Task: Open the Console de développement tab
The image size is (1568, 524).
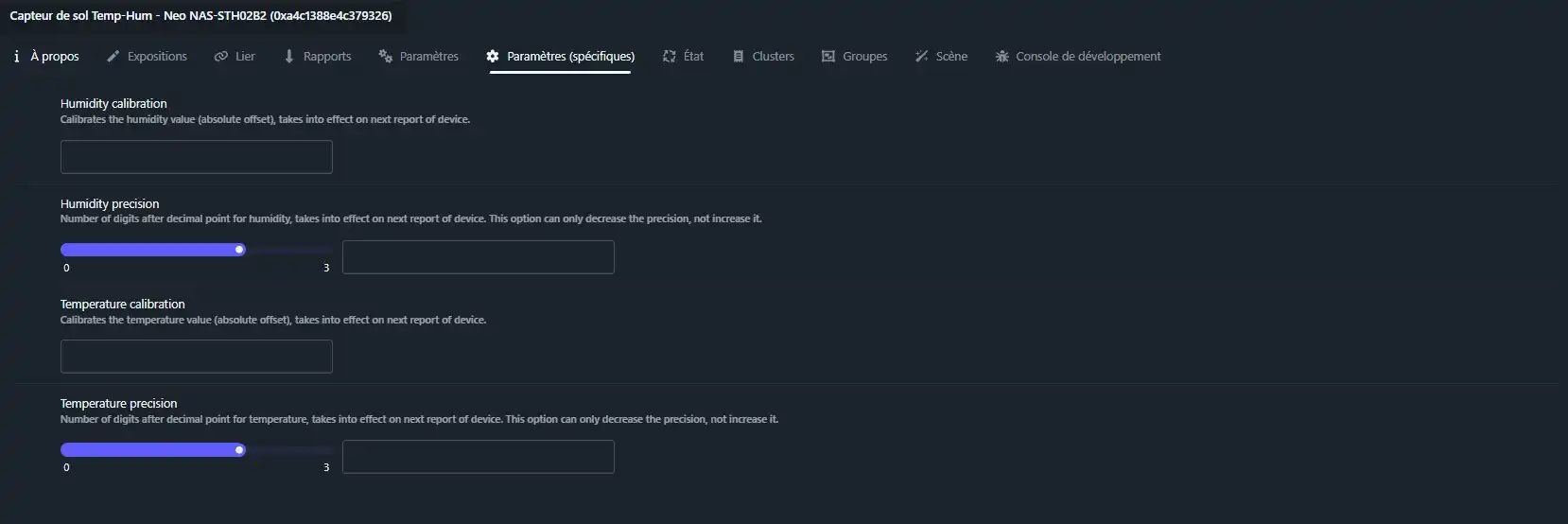Action: pyautogui.click(x=1088, y=57)
